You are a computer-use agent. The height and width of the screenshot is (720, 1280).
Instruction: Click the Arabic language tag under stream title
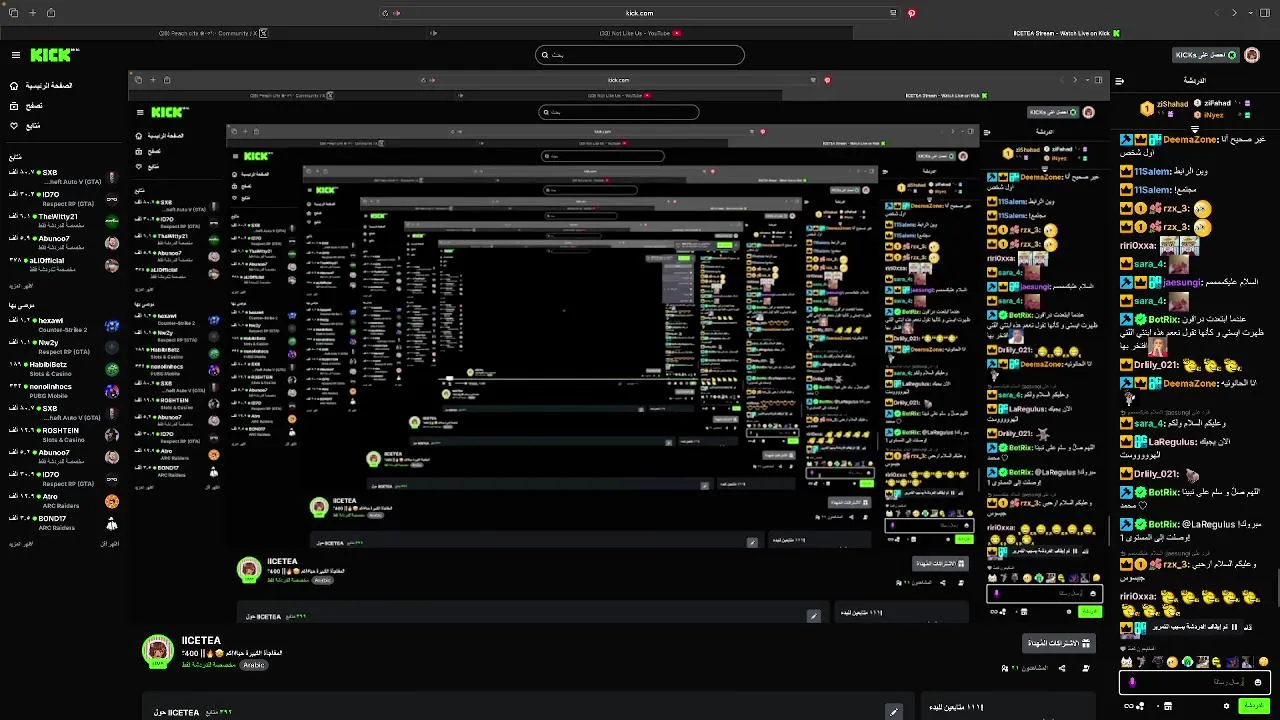tap(254, 665)
